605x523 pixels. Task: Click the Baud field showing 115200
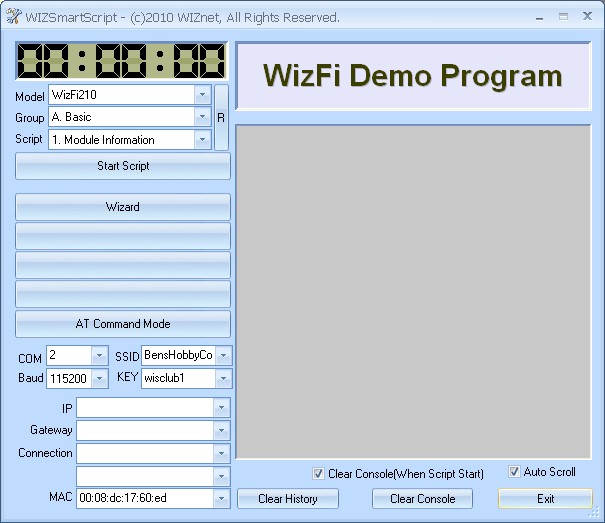click(69, 378)
